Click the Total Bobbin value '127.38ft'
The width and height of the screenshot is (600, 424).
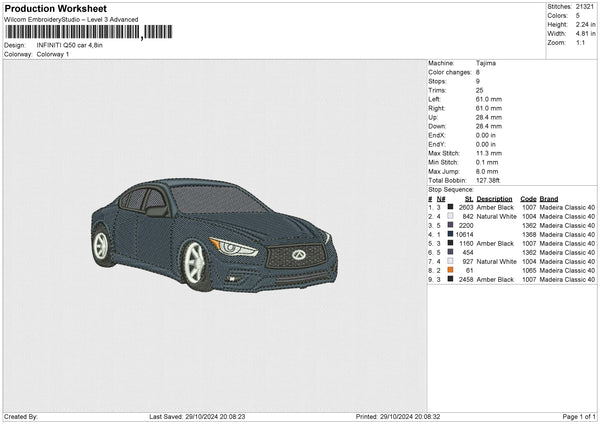coord(488,181)
